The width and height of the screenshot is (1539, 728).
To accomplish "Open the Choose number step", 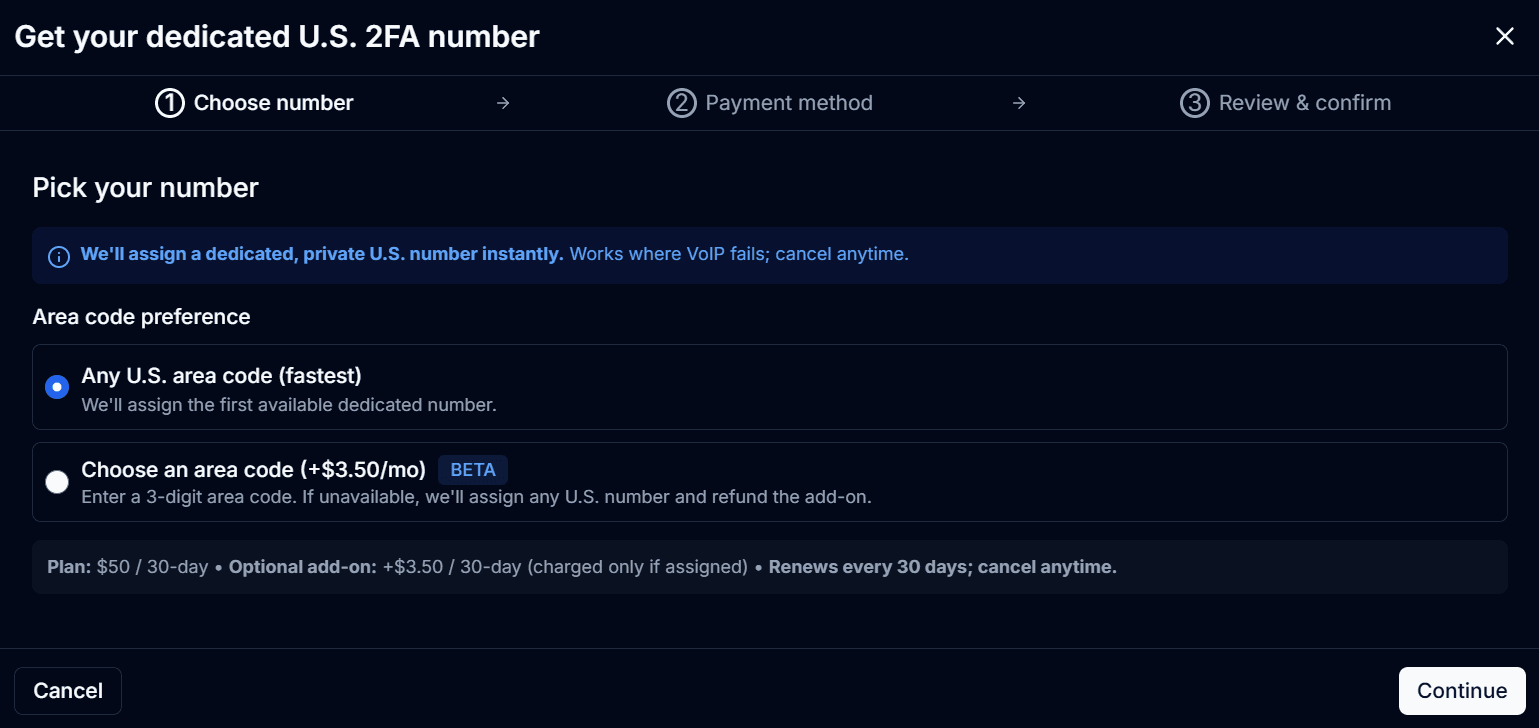I will [x=254, y=102].
